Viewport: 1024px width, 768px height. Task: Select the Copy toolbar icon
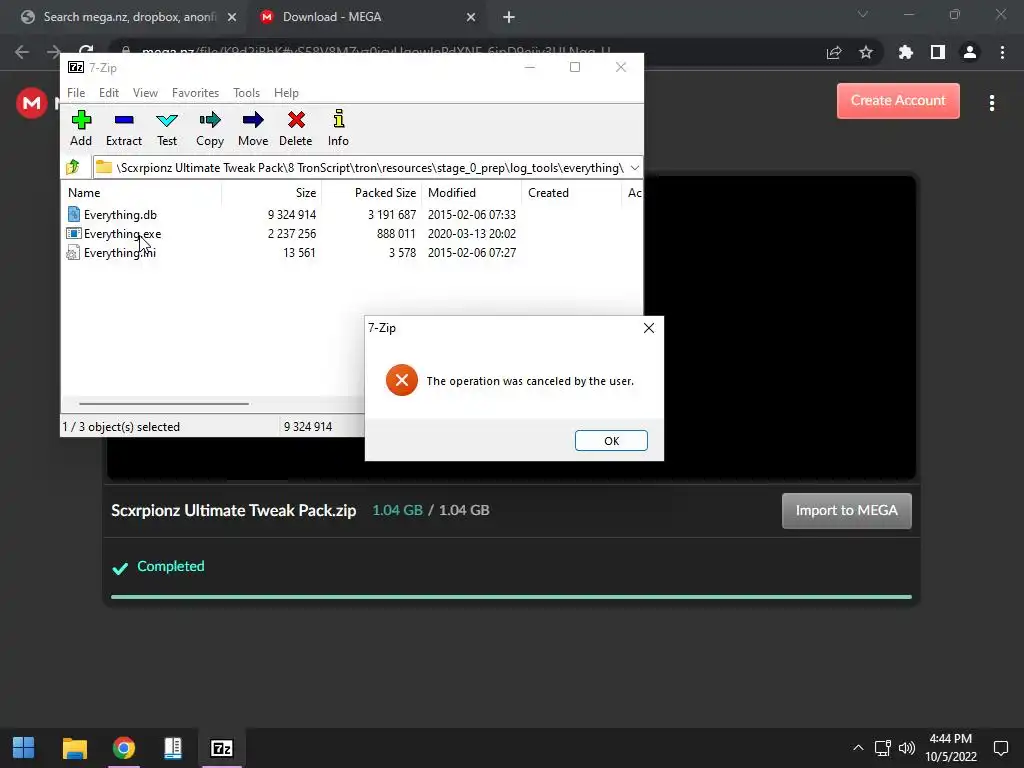point(210,120)
